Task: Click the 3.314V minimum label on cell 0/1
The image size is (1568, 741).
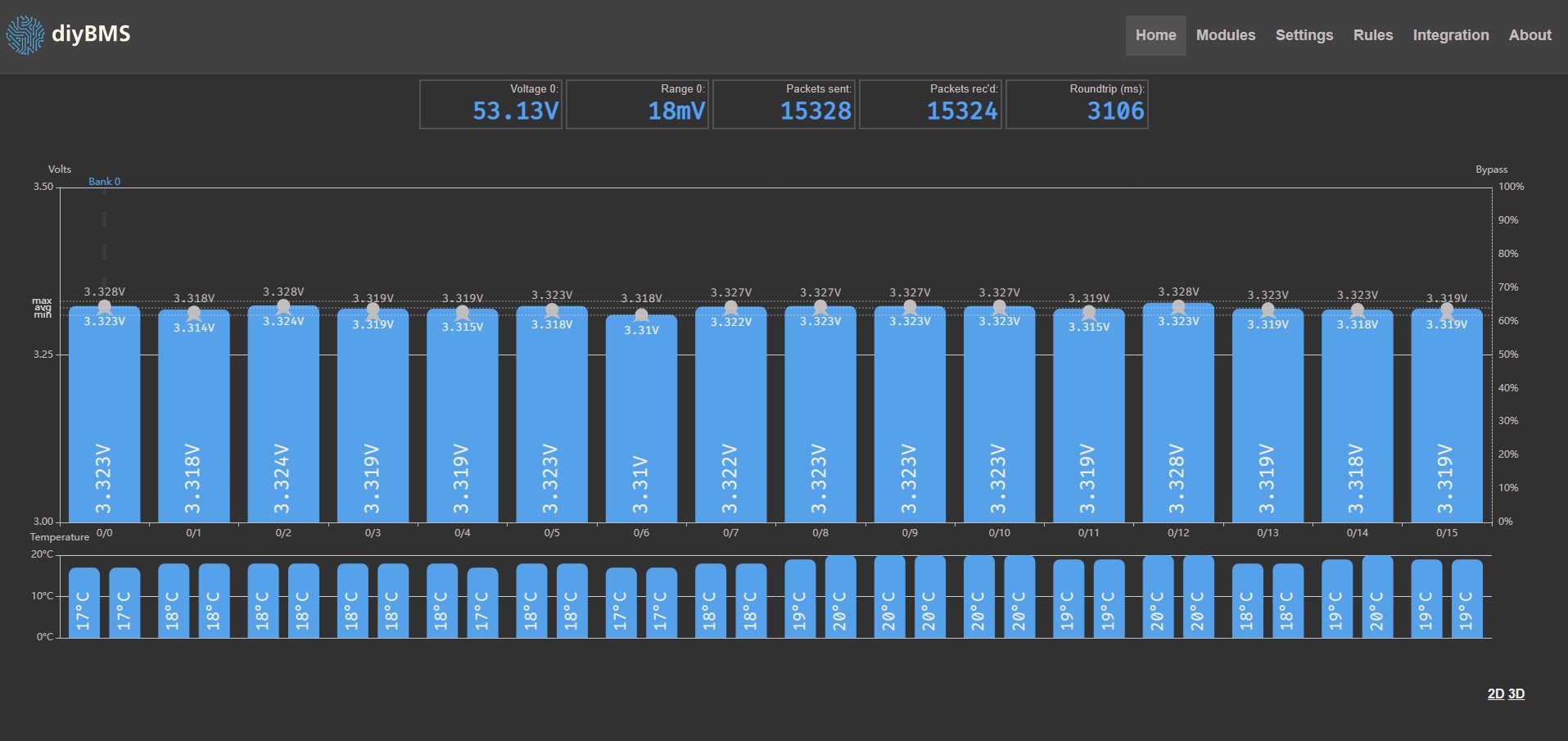Action: point(194,328)
